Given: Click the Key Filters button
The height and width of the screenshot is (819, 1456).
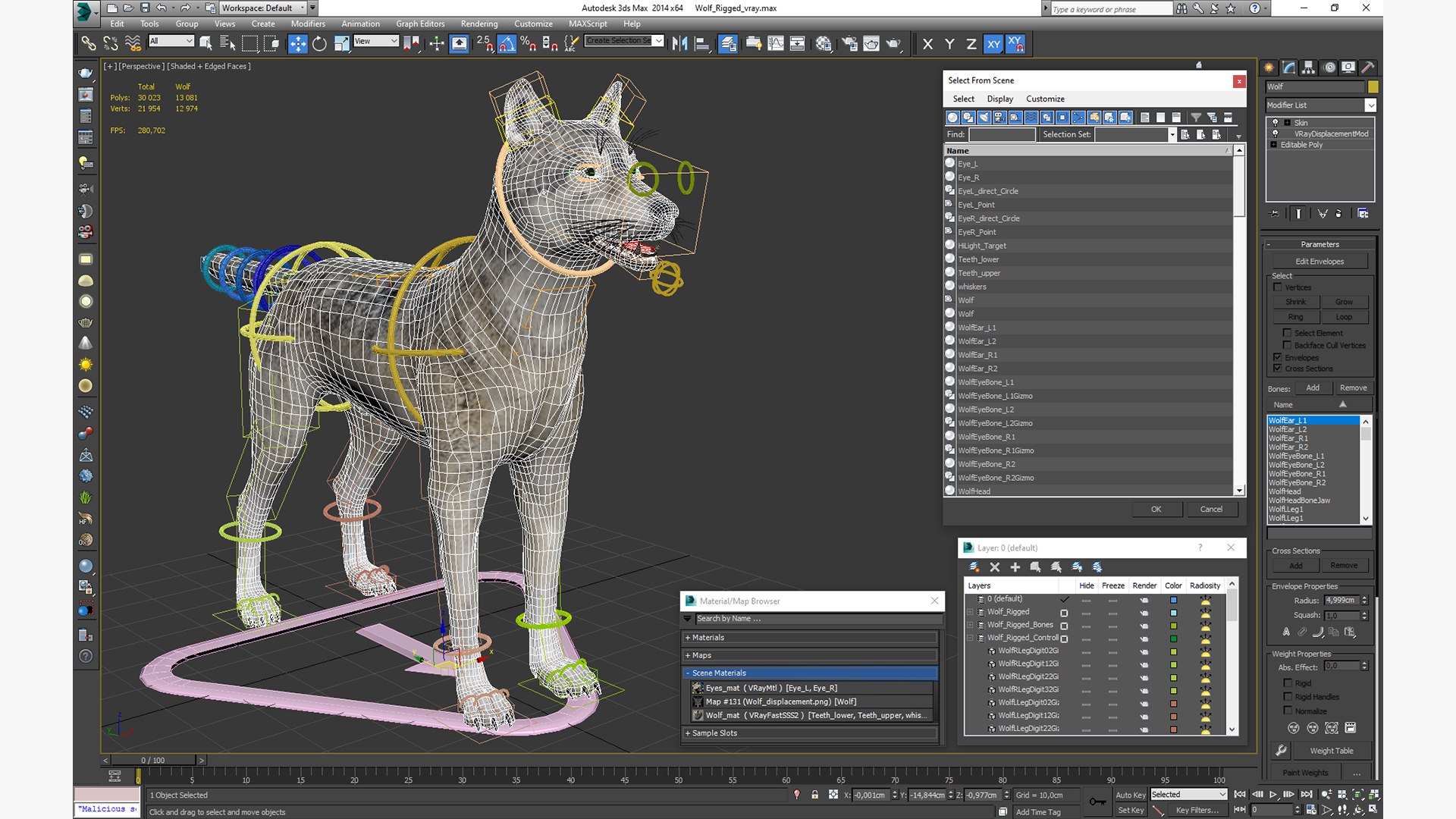Looking at the screenshot, I should pos(1197,810).
